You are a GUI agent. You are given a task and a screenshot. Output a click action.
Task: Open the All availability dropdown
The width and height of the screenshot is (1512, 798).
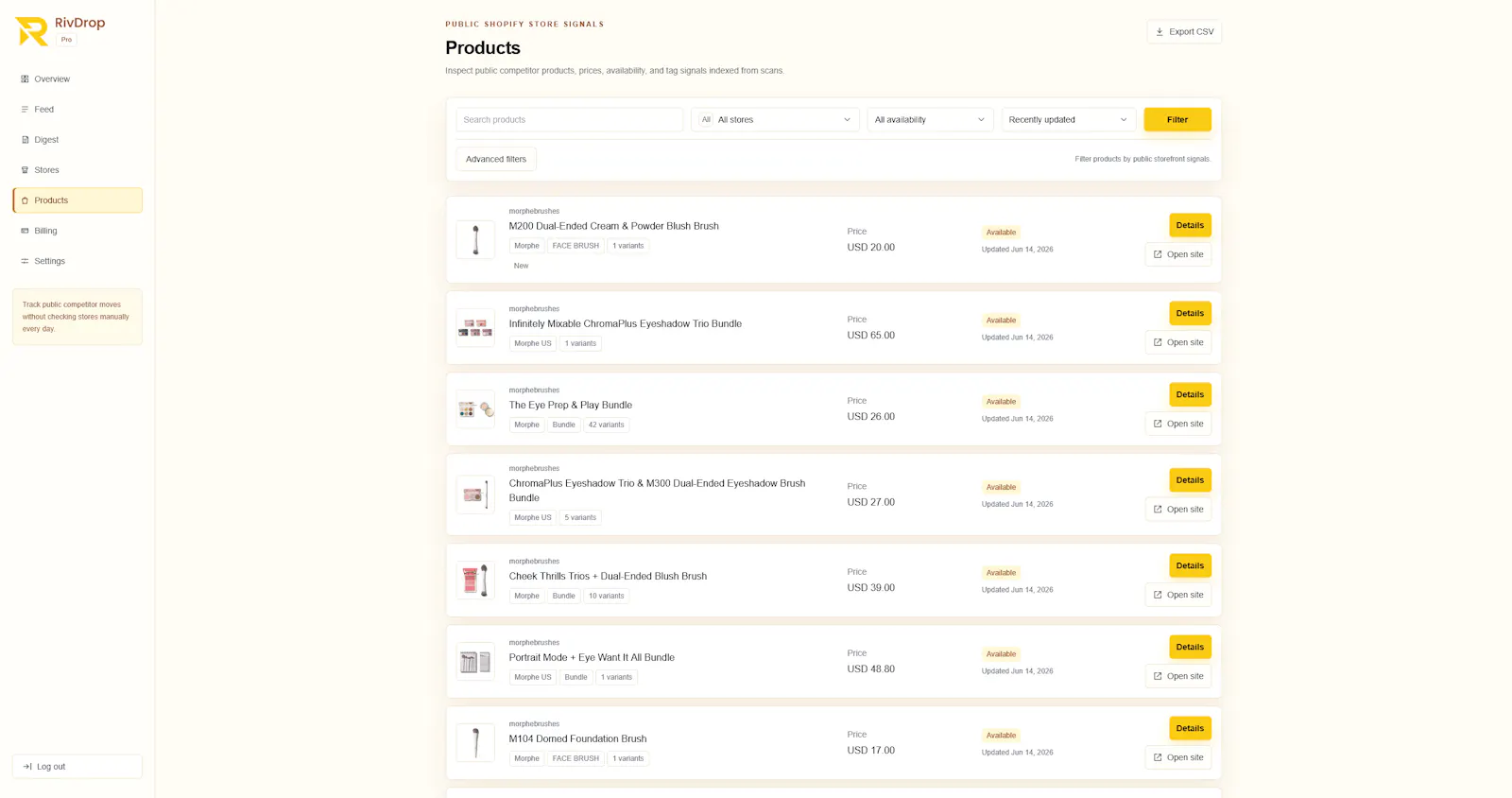pyautogui.click(x=930, y=120)
